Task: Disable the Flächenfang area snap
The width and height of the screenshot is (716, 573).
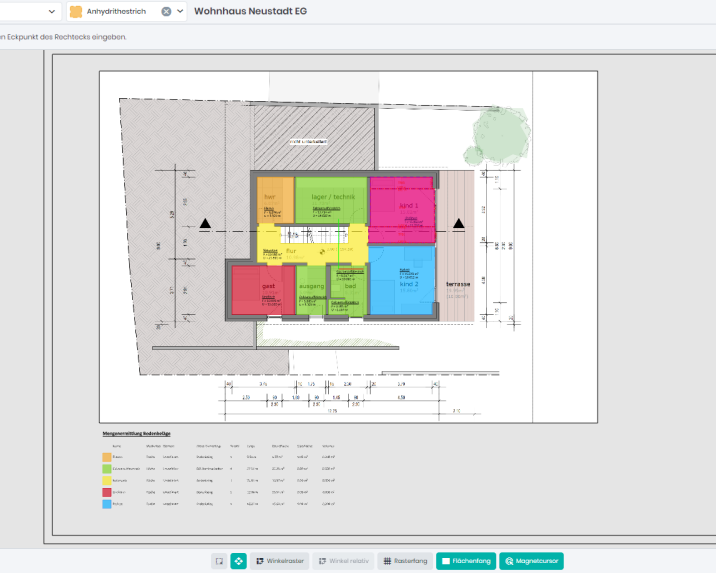Action: [466, 561]
